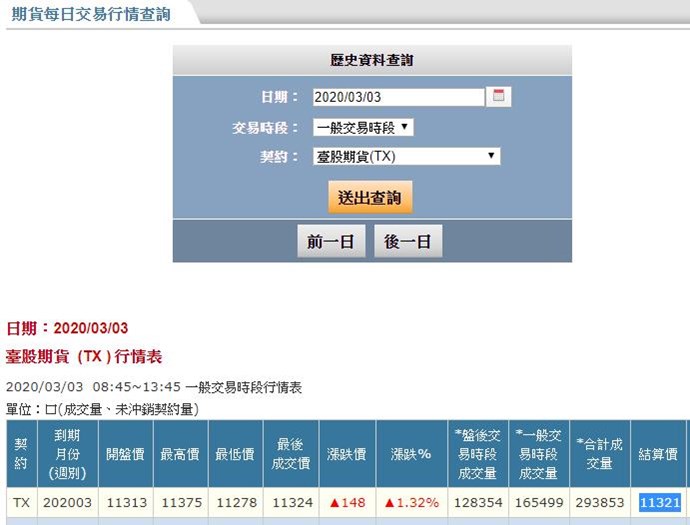Click the last traded price cell 11324
Image resolution: width=690 pixels, height=525 pixels.
coord(291,502)
